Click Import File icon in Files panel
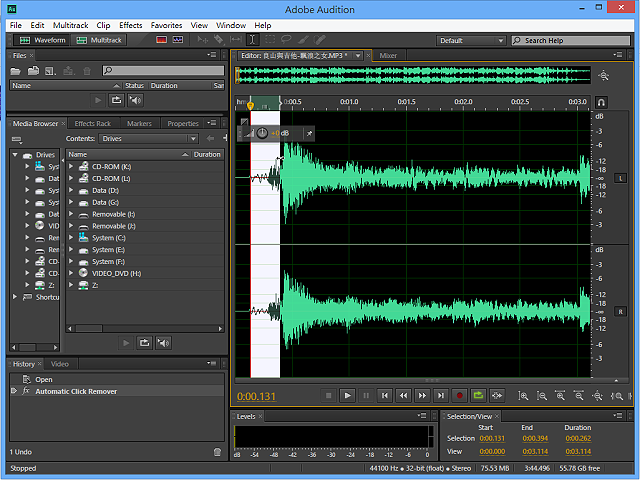640x480 pixels. point(33,71)
